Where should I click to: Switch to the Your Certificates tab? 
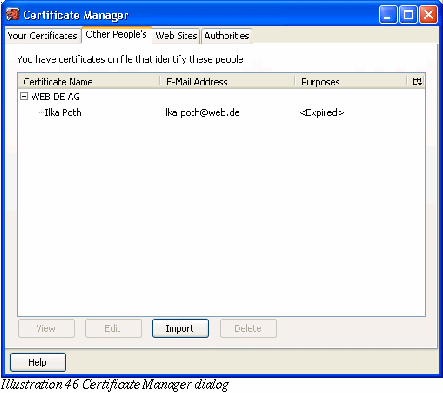tap(42, 36)
